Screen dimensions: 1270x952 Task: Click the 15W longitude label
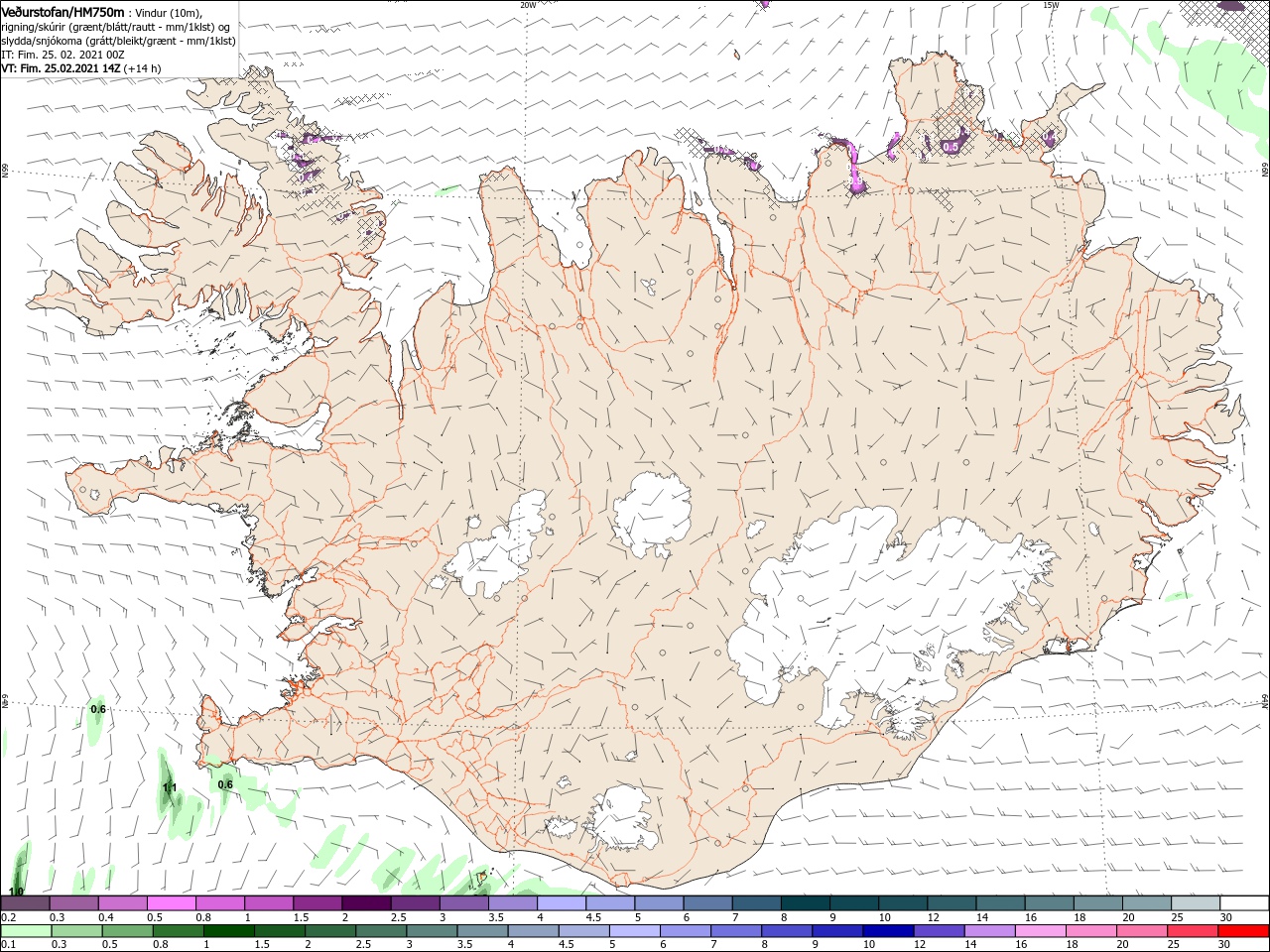click(x=1051, y=5)
